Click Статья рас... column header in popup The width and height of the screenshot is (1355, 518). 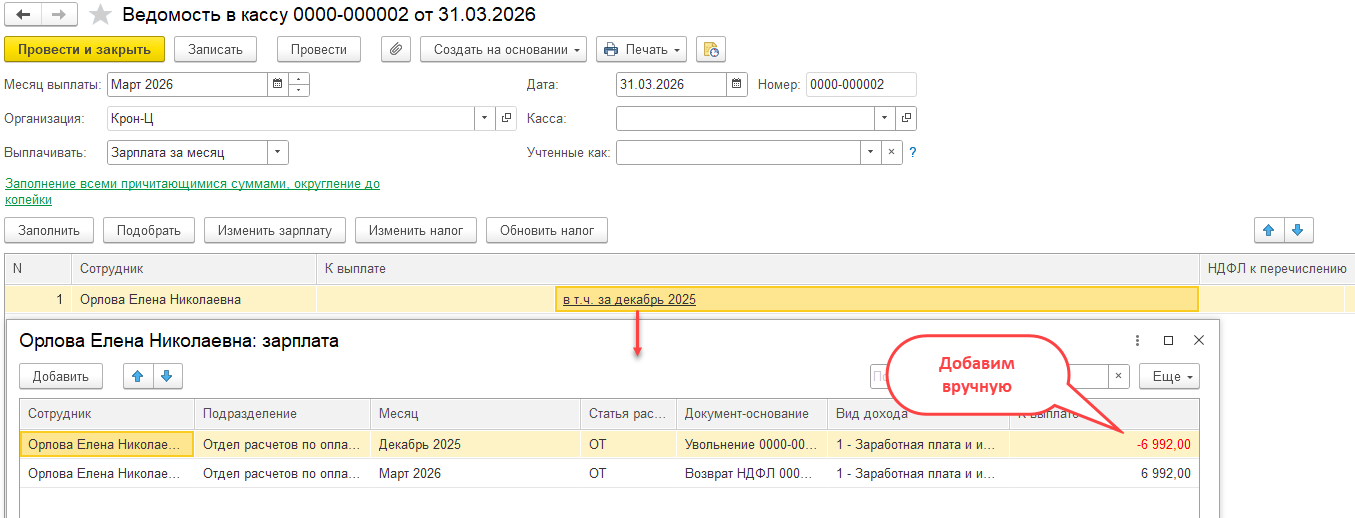pos(628,413)
